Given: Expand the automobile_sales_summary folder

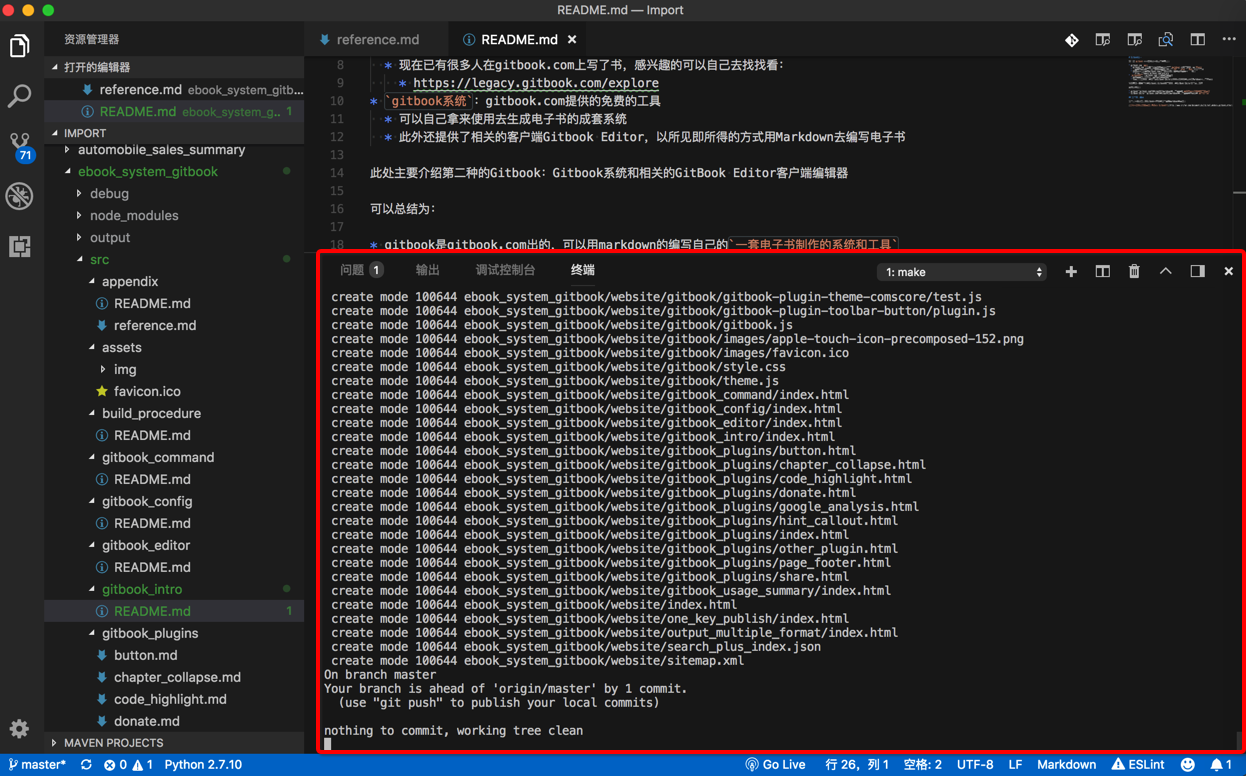Looking at the screenshot, I should 174,150.
